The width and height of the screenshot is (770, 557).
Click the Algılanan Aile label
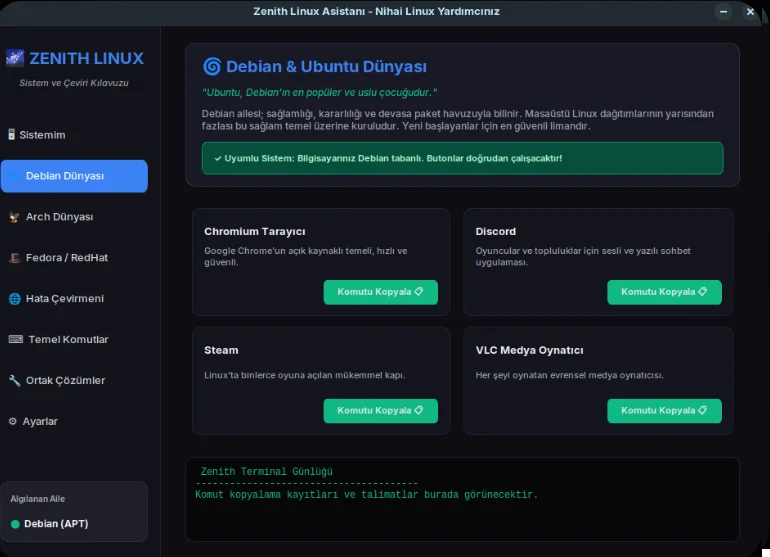pos(38,499)
